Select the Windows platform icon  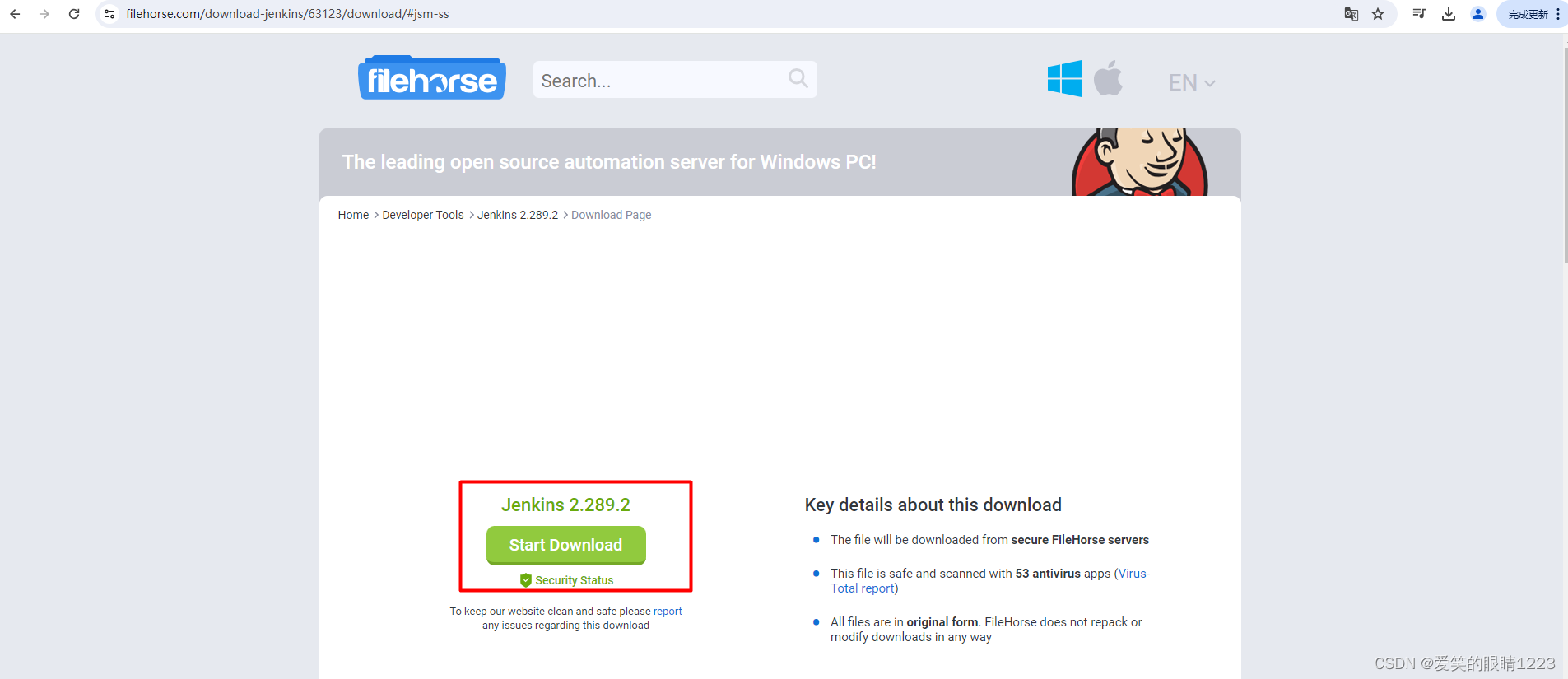[1064, 78]
